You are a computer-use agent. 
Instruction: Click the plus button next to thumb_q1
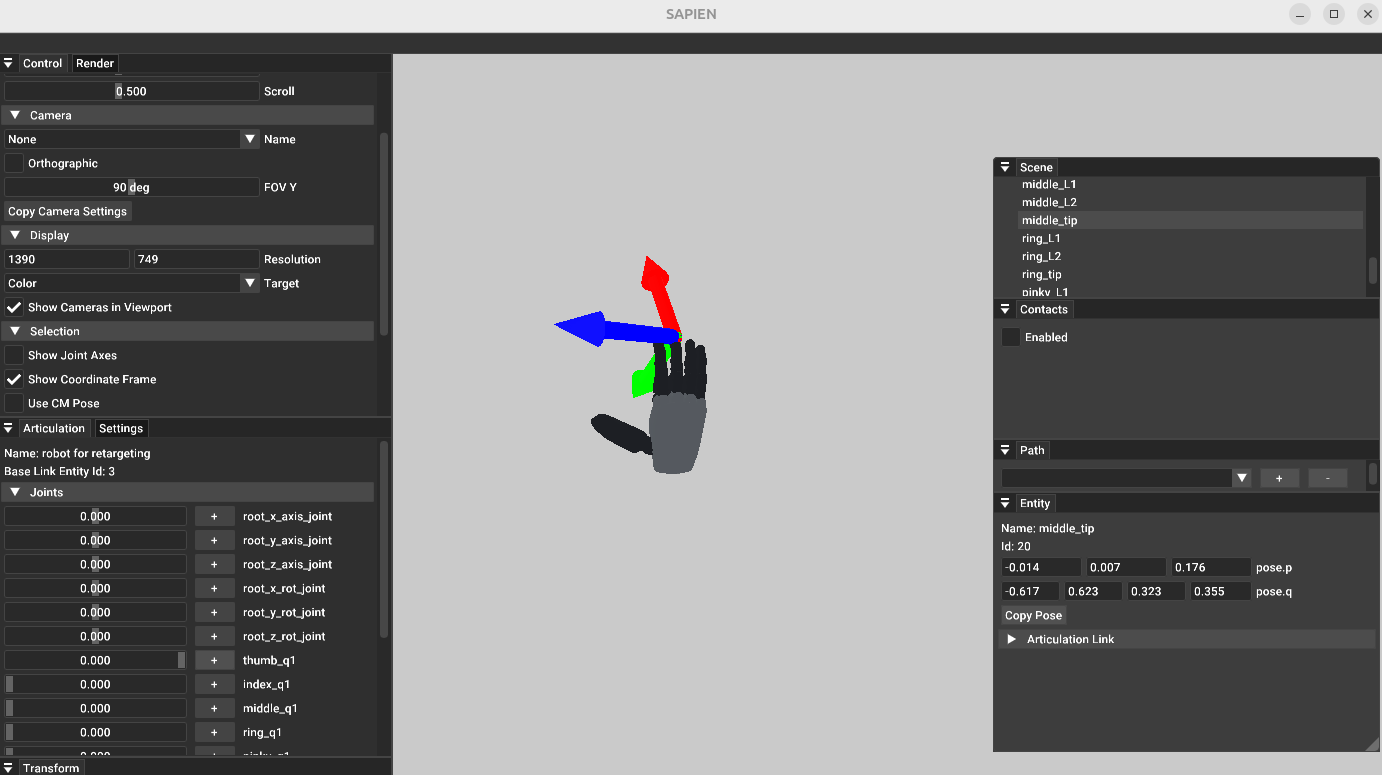214,660
